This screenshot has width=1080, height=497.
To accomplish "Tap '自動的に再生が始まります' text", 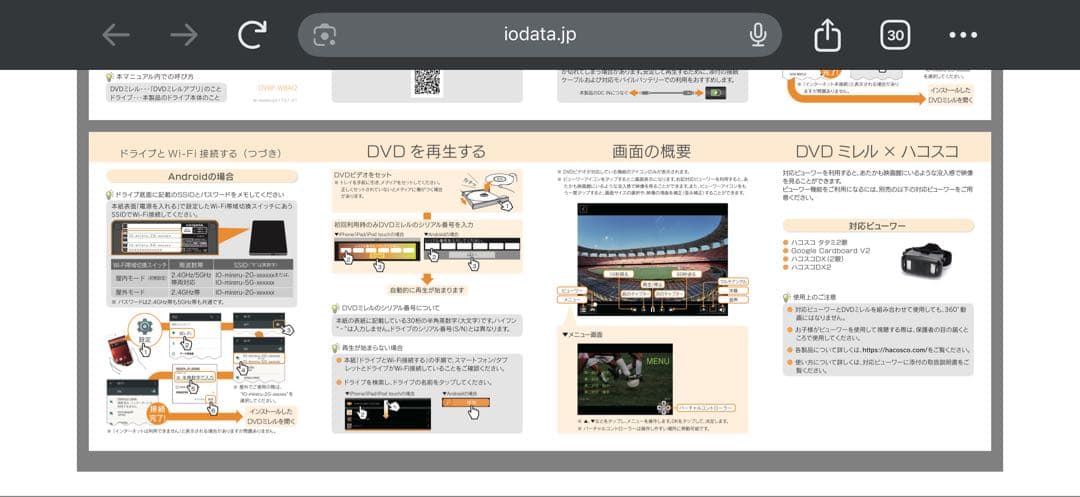I will 427,290.
